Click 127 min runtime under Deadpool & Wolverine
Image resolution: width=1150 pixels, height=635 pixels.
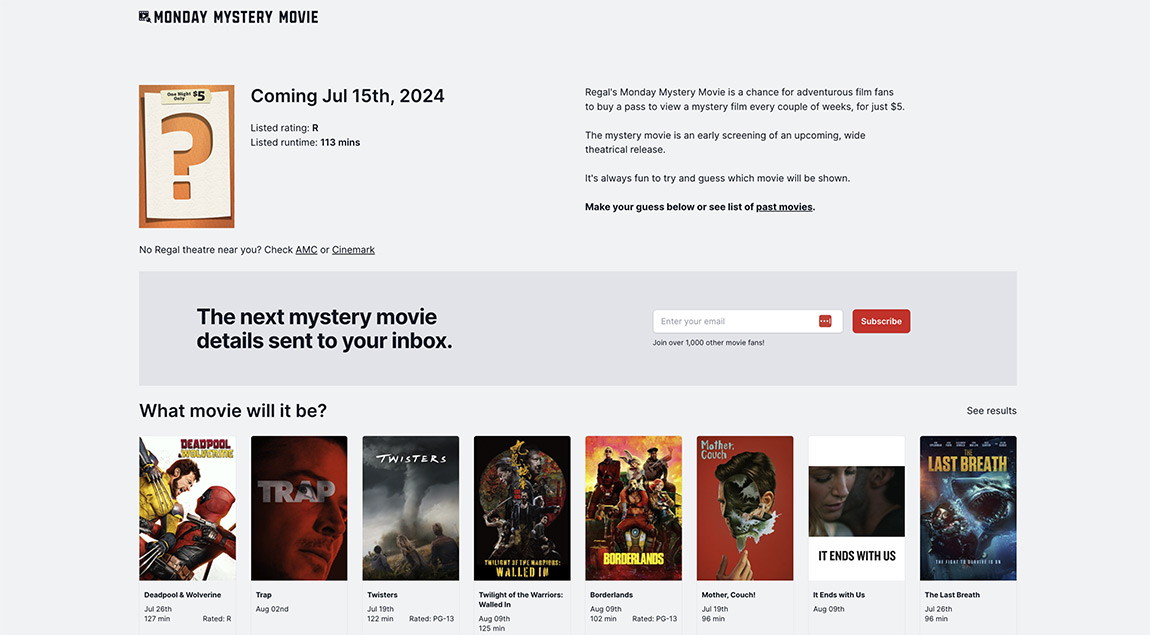coord(157,619)
